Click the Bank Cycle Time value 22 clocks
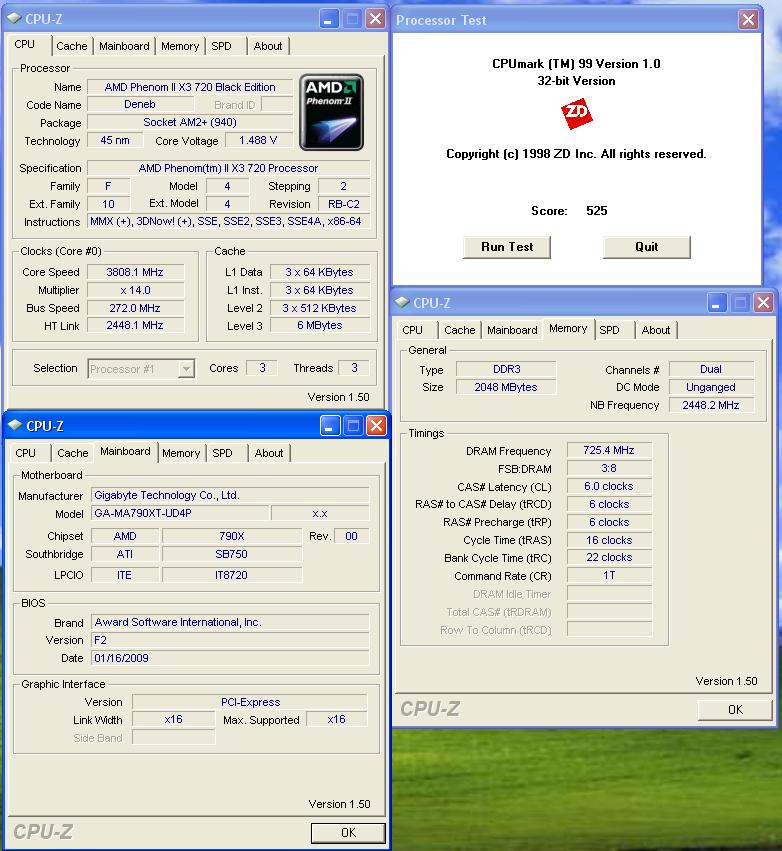 pyautogui.click(x=609, y=557)
